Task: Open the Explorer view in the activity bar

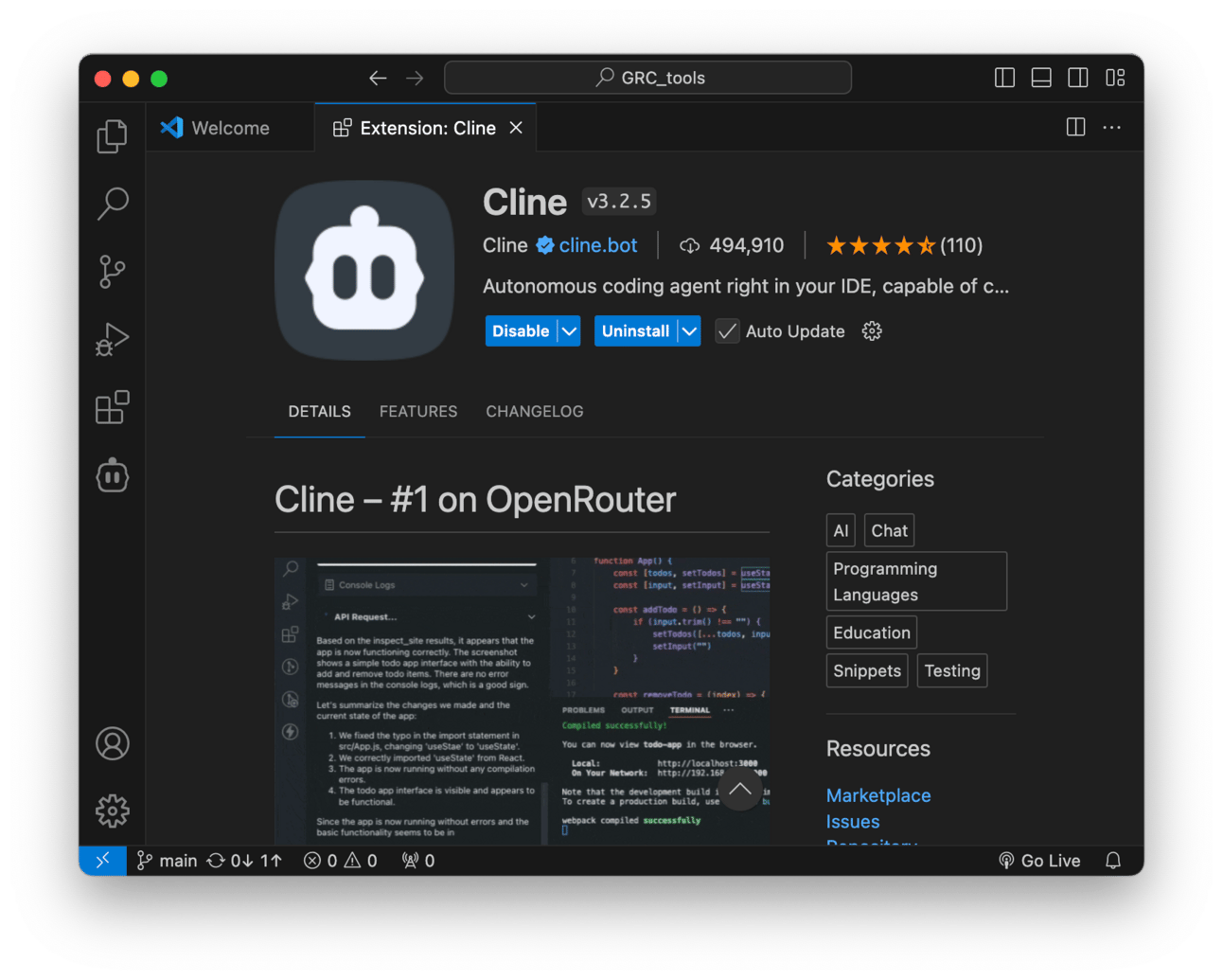Action: [x=113, y=136]
